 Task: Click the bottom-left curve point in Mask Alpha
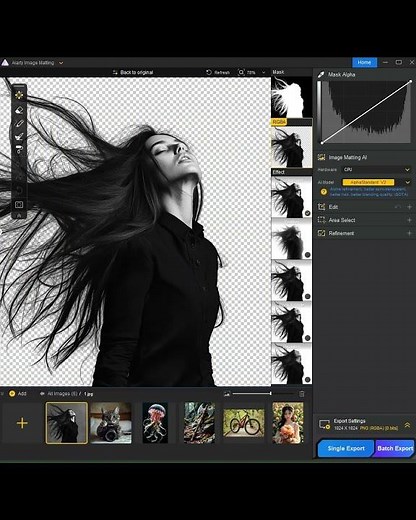(x=322, y=143)
